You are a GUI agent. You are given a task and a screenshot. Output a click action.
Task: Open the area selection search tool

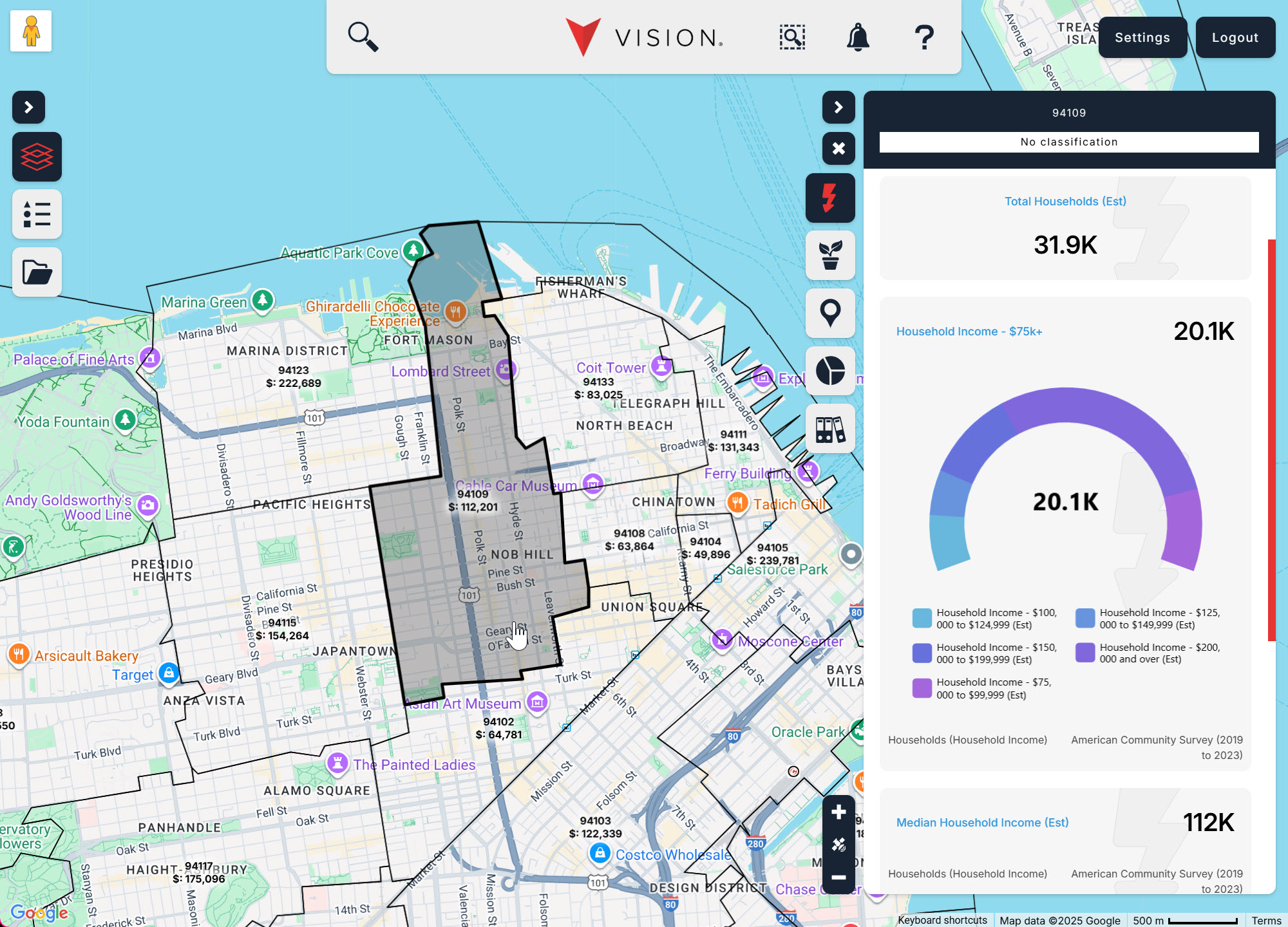click(791, 37)
